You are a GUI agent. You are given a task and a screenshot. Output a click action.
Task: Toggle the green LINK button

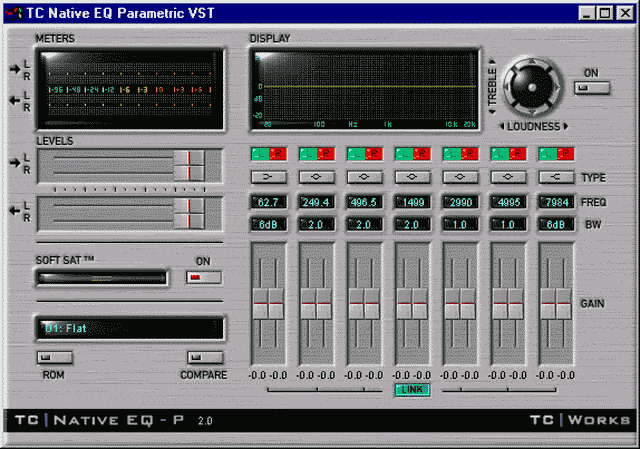(x=412, y=390)
